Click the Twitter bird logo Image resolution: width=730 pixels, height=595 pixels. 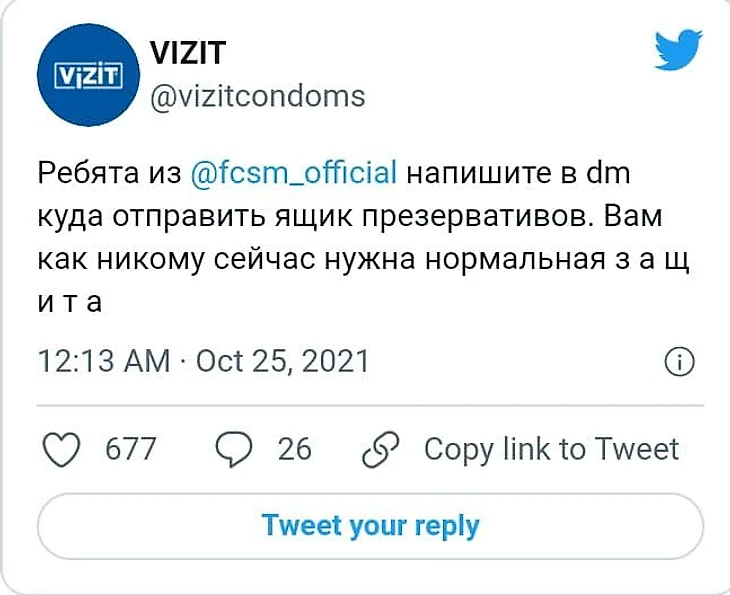point(679,52)
